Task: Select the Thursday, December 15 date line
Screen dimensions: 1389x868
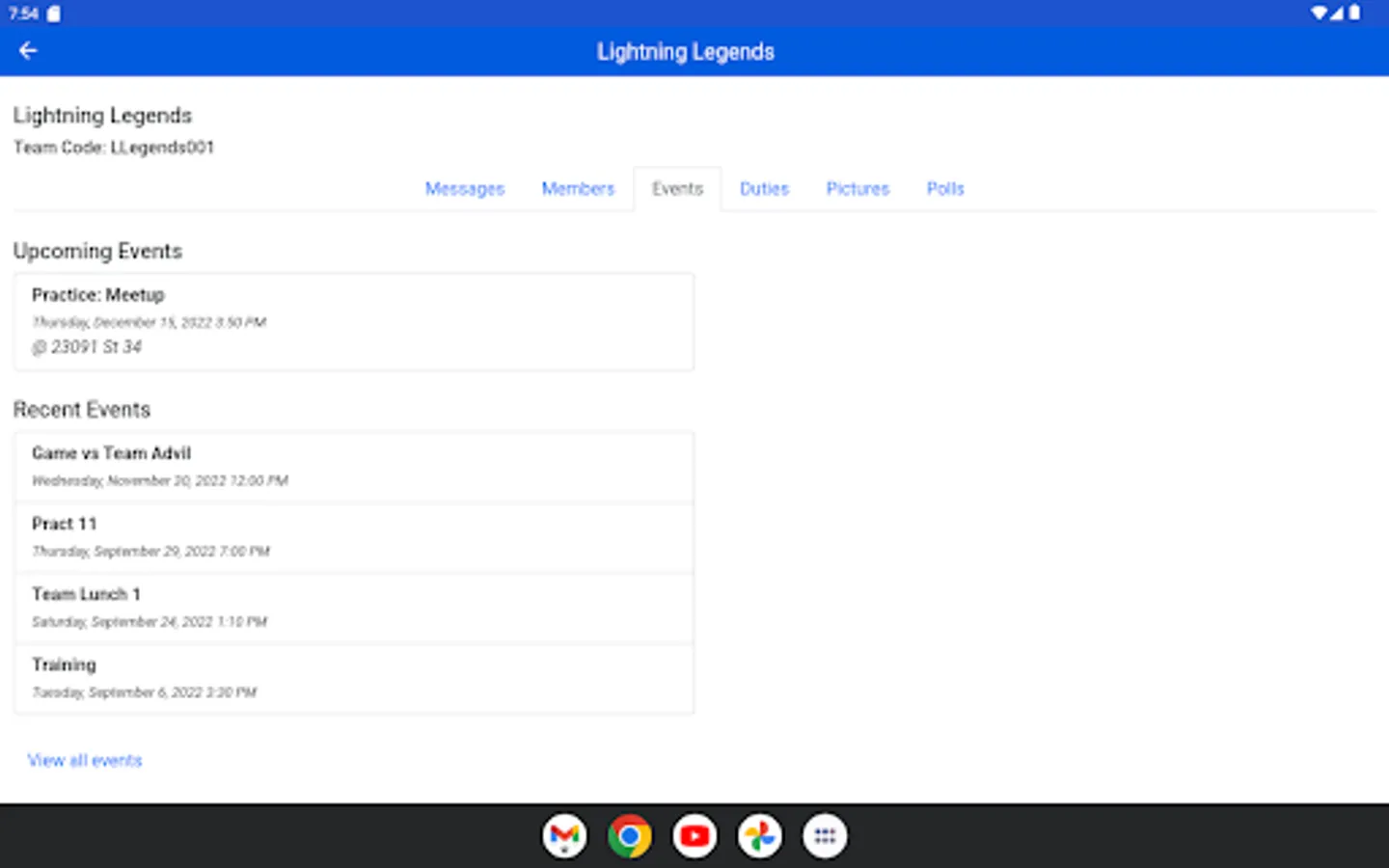Action: coord(149,322)
